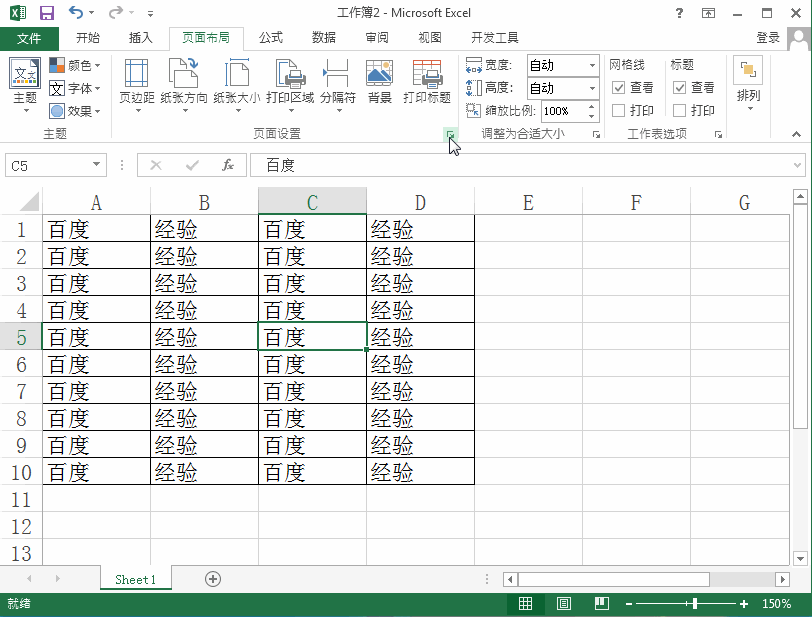Switch to Formulas (公式) tab

[271, 37]
